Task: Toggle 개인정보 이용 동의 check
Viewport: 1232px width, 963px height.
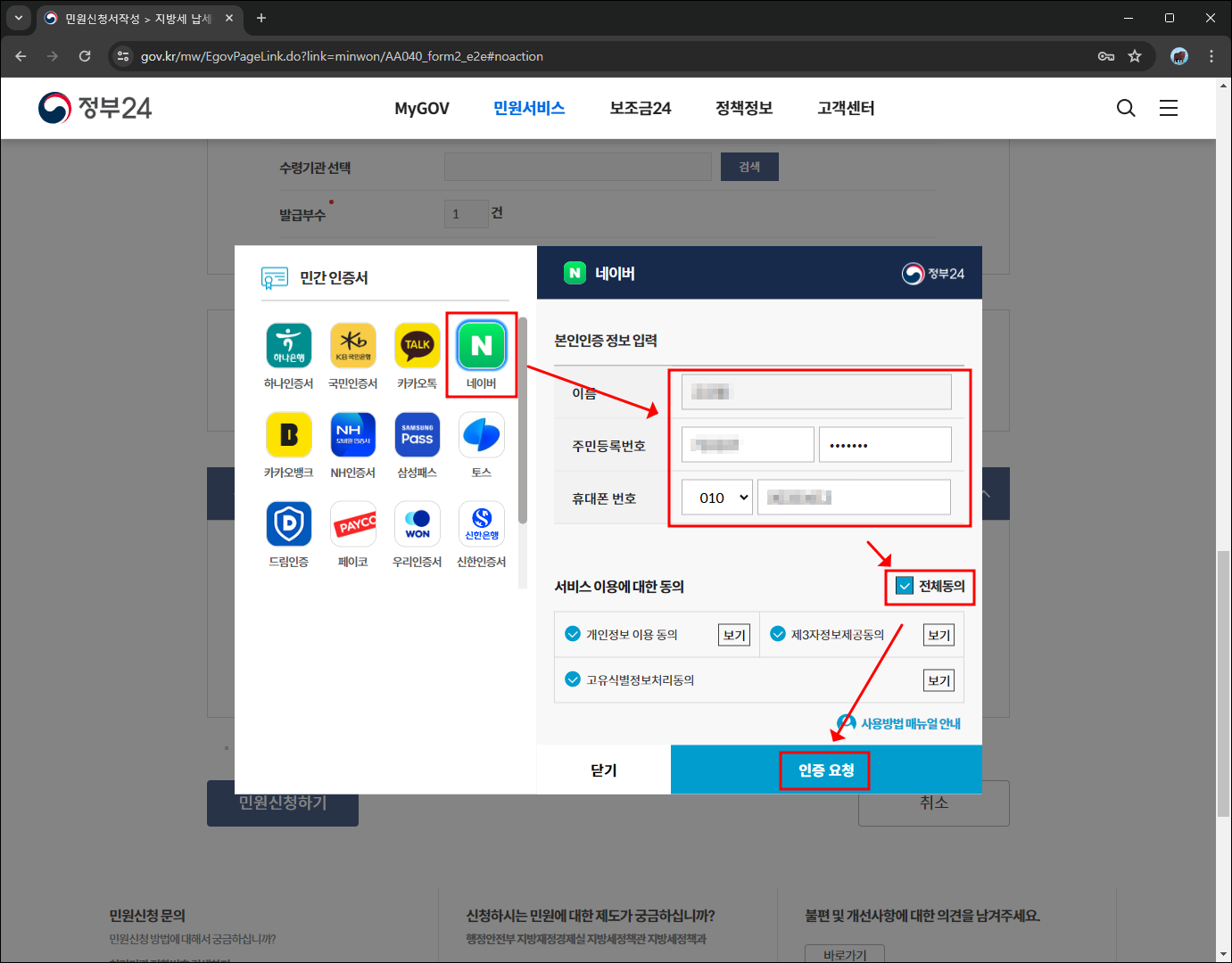Action: coord(573,634)
